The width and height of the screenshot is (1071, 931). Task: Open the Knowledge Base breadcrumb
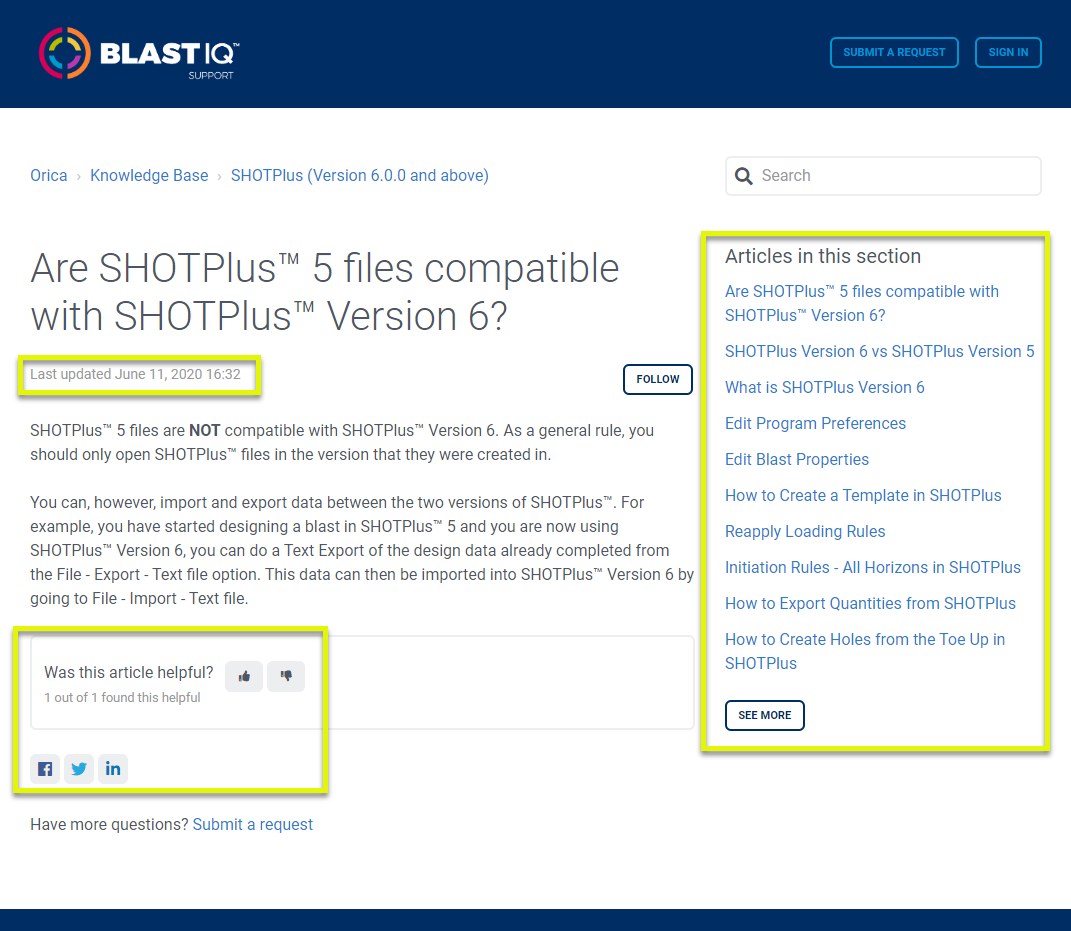[149, 176]
